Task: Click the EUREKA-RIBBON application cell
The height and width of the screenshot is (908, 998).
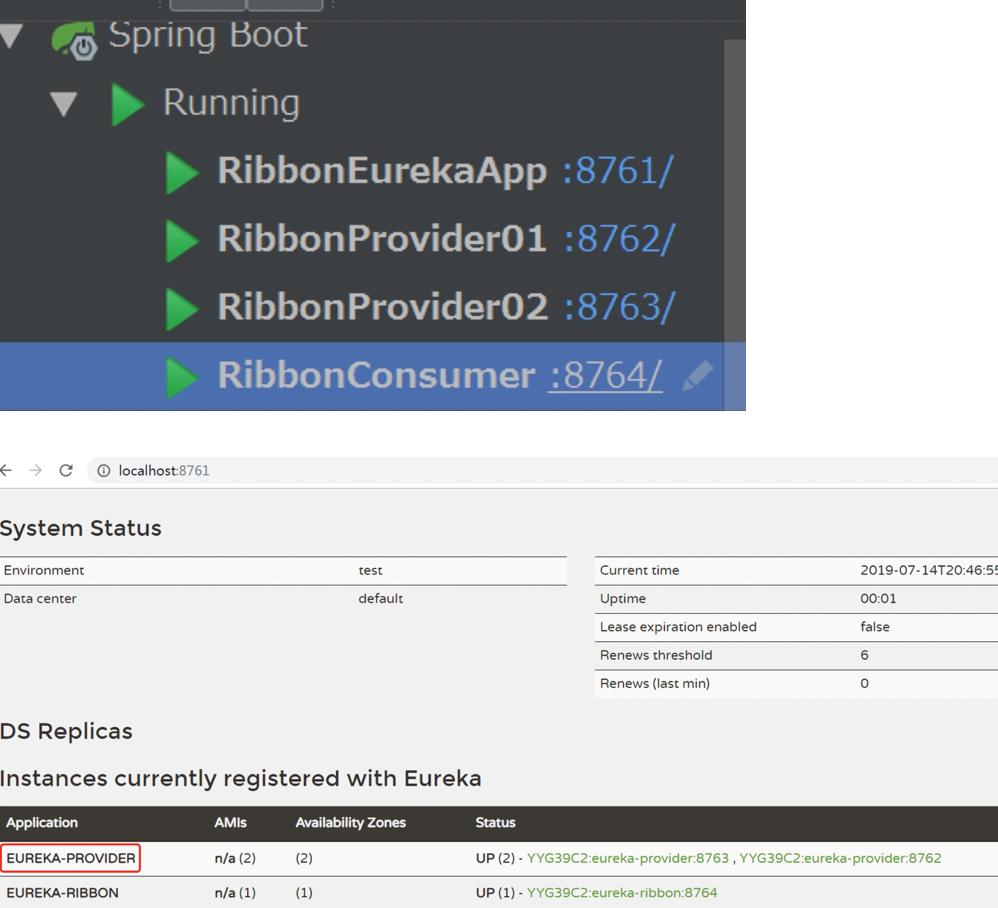Action: [62, 892]
